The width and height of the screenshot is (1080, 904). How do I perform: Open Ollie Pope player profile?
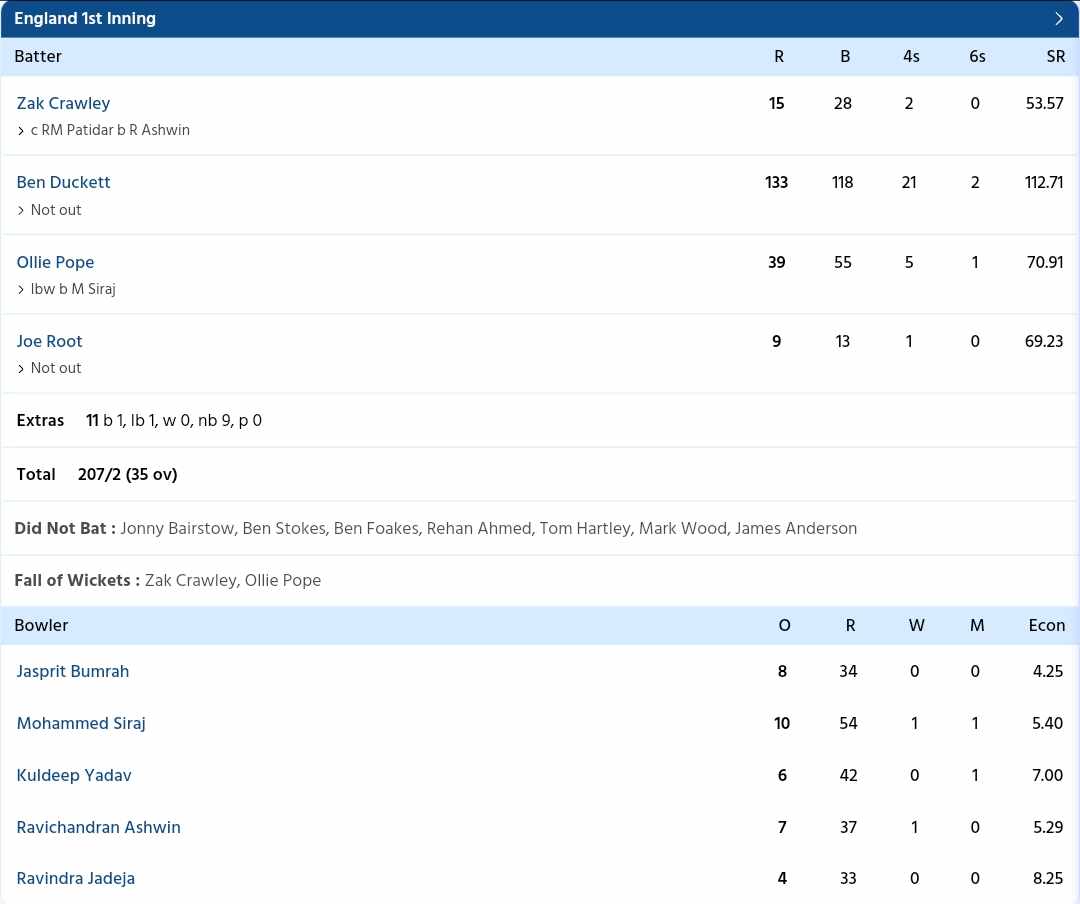55,262
